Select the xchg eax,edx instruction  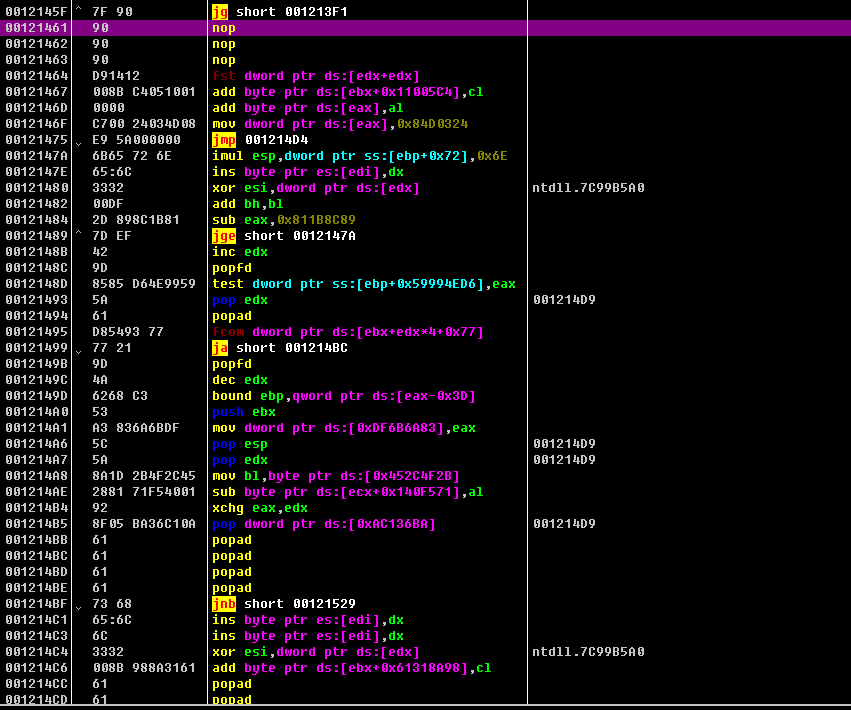pyautogui.click(x=252, y=508)
